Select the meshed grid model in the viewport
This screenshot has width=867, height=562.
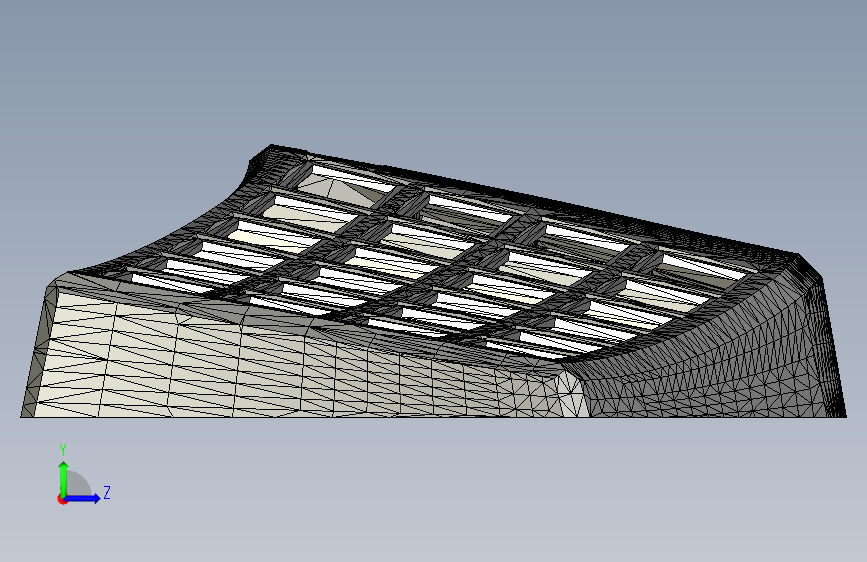pyautogui.click(x=434, y=281)
